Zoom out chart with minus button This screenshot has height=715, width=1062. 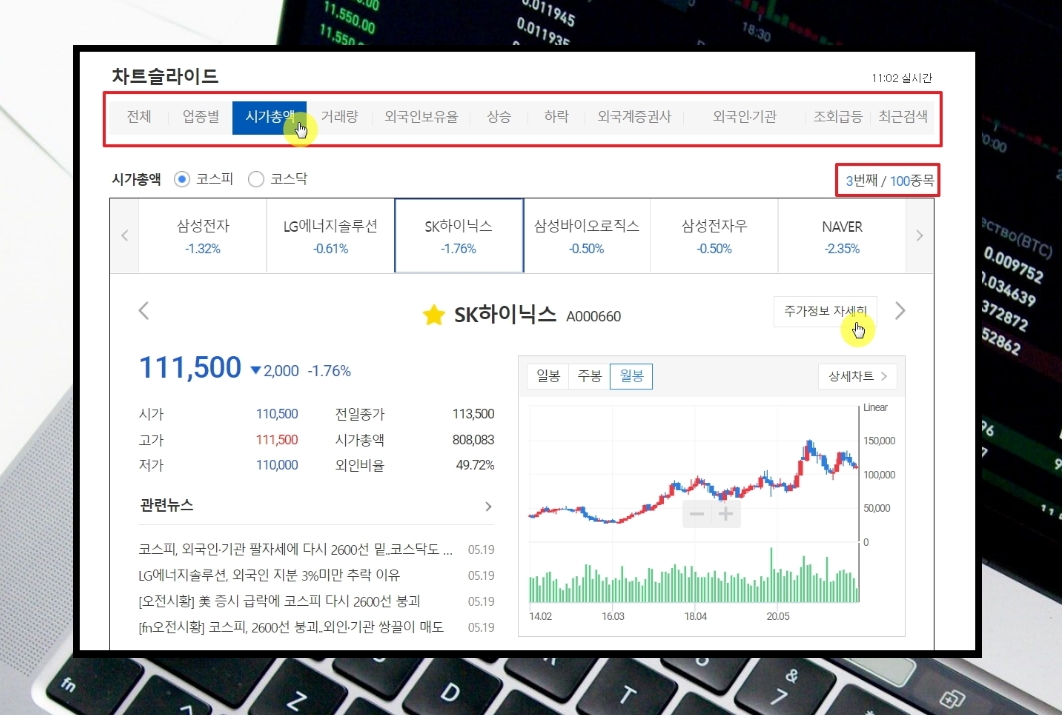click(697, 514)
